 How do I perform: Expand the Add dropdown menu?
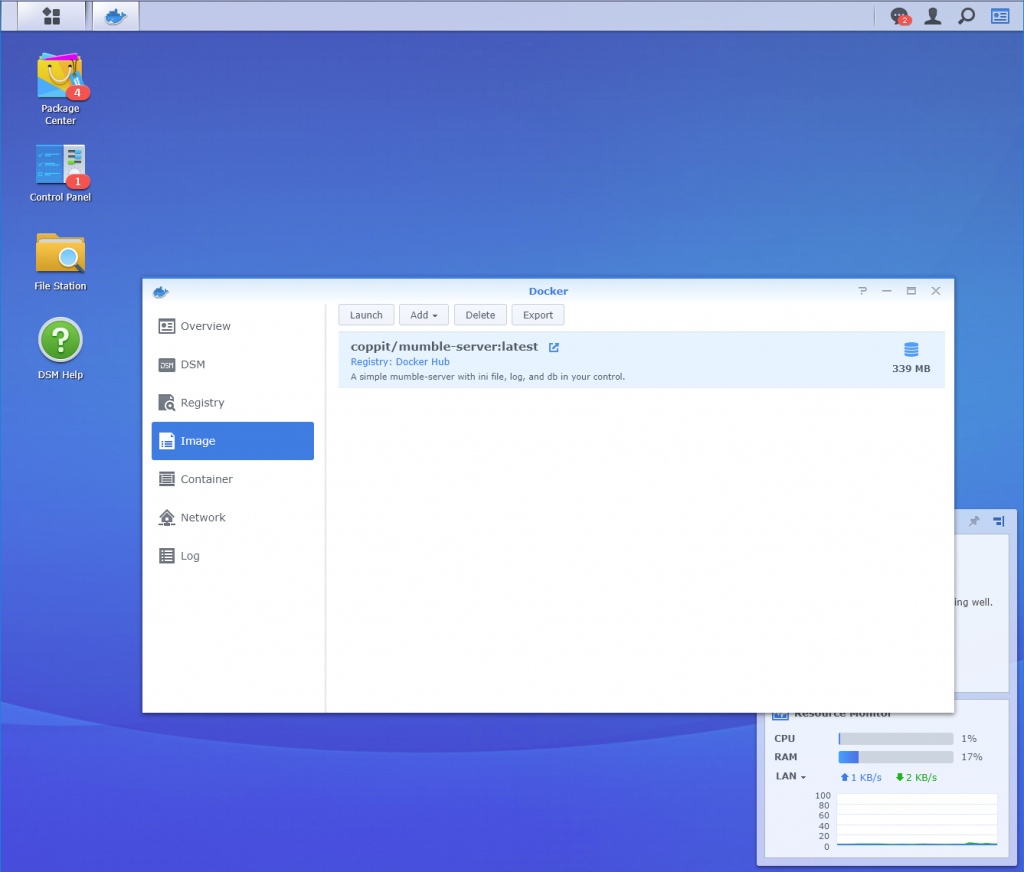click(423, 314)
